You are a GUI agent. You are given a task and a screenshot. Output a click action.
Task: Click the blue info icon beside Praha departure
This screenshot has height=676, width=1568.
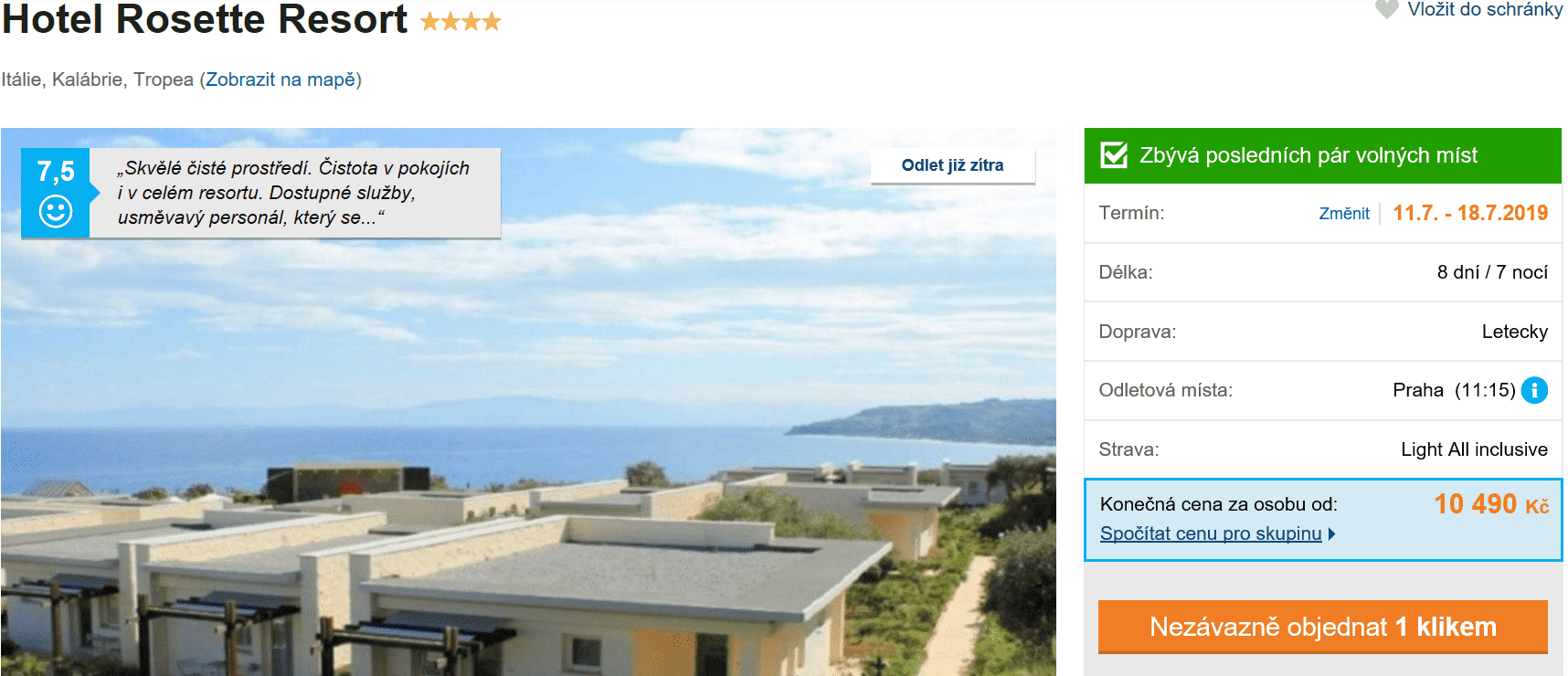pos(1534,390)
